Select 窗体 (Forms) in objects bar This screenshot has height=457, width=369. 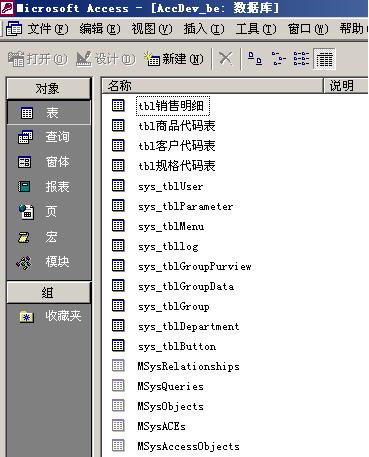(x=48, y=162)
